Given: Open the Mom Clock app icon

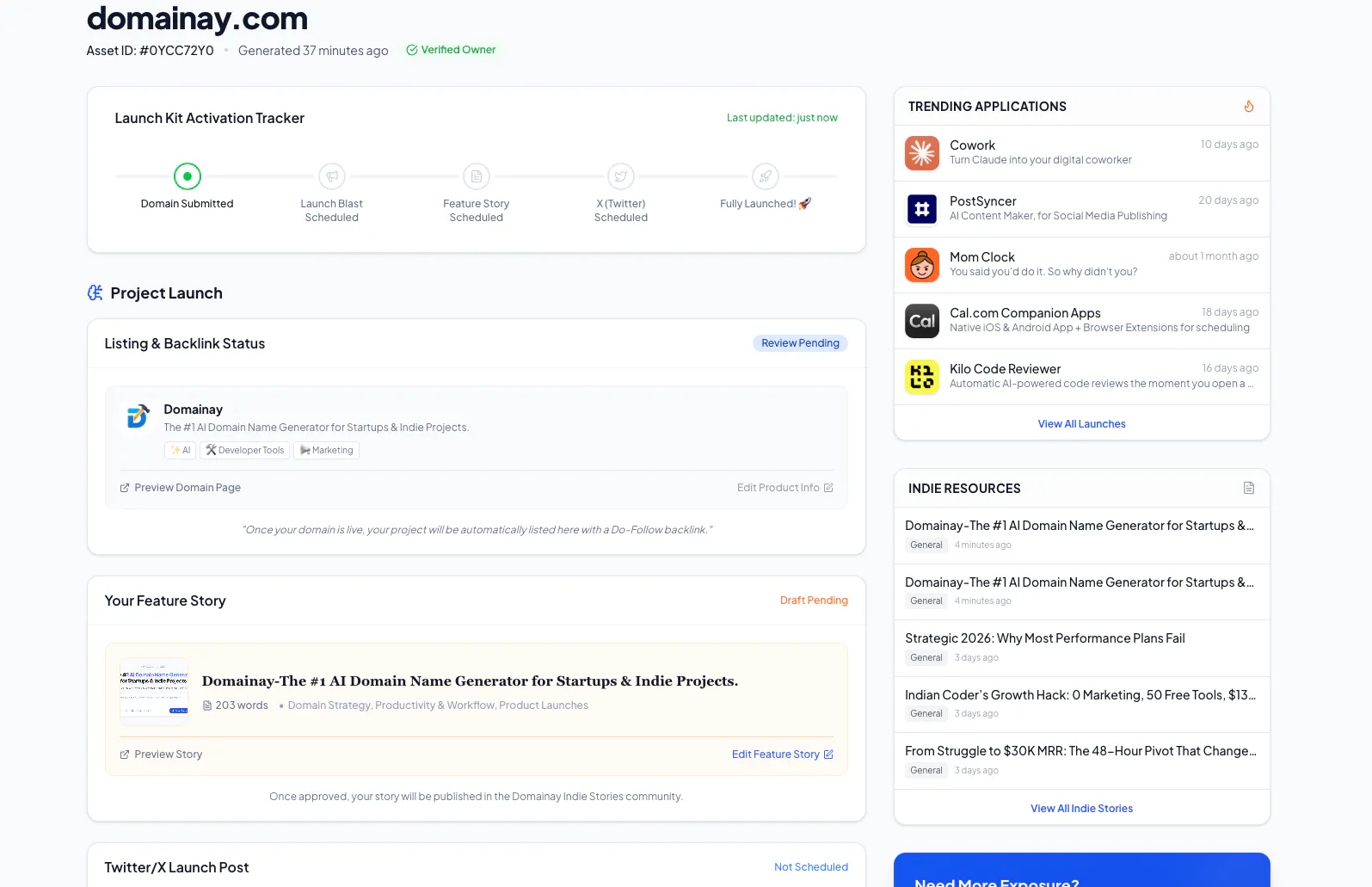Looking at the screenshot, I should tap(922, 265).
